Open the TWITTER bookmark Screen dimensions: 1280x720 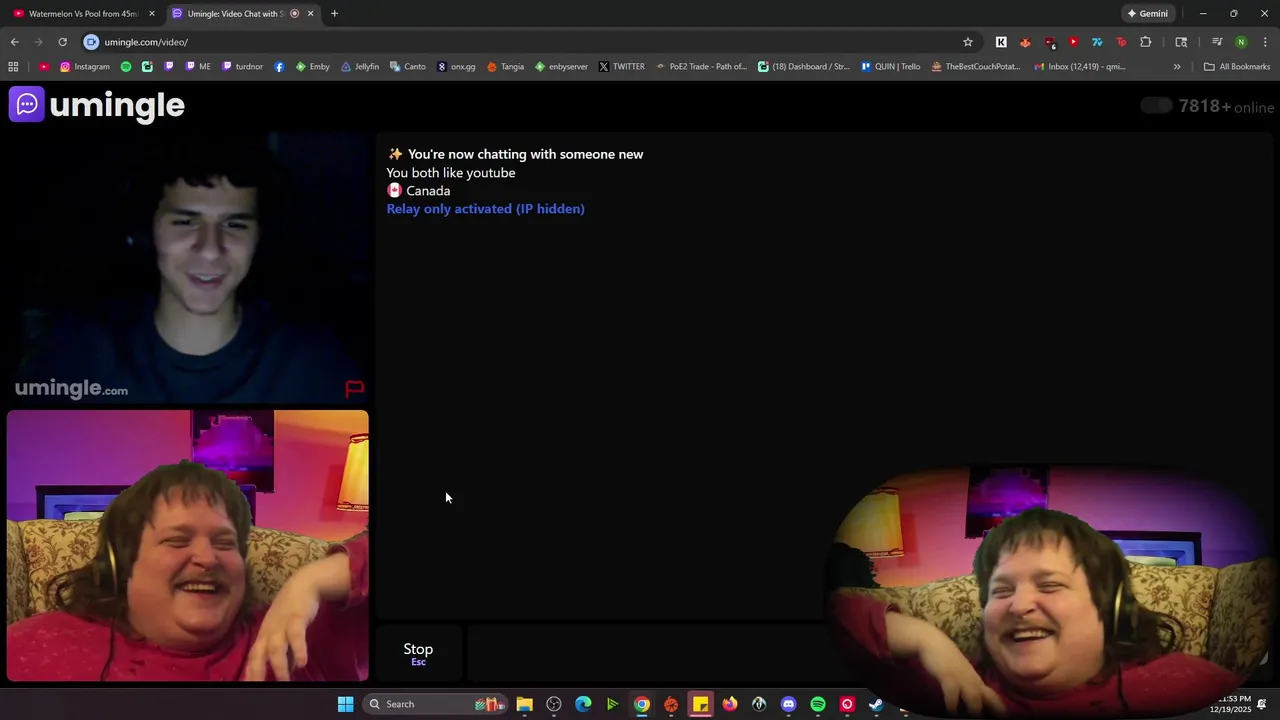(622, 67)
